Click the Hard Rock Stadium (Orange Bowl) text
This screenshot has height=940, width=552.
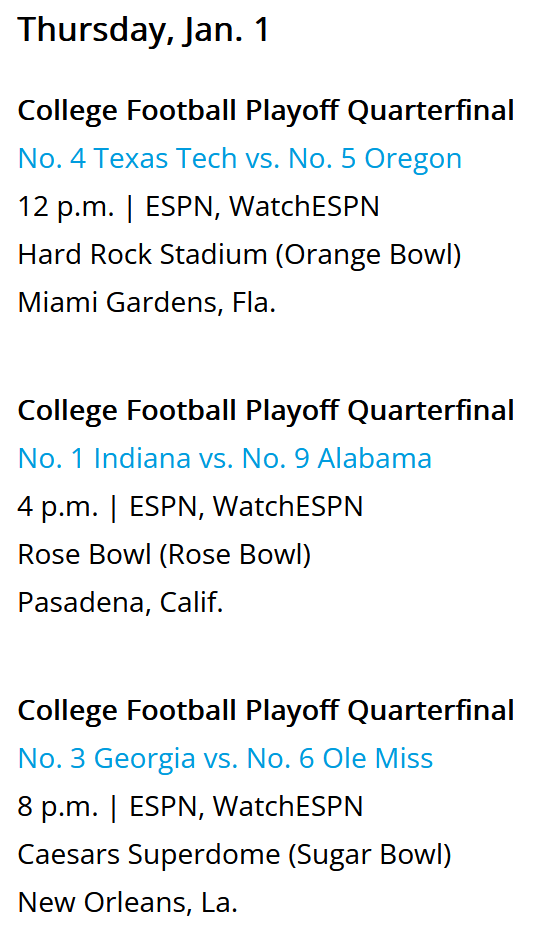coord(240,255)
